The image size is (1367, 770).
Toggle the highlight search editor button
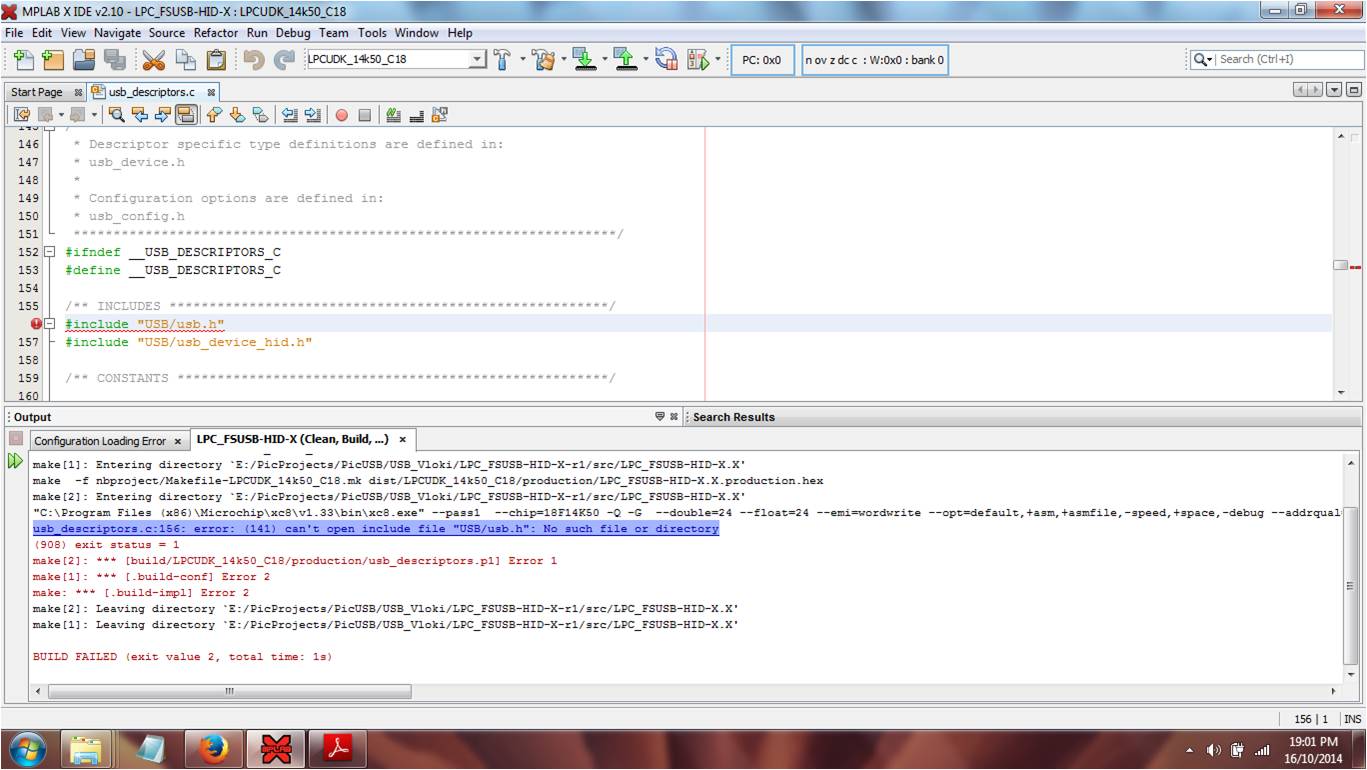coord(186,116)
